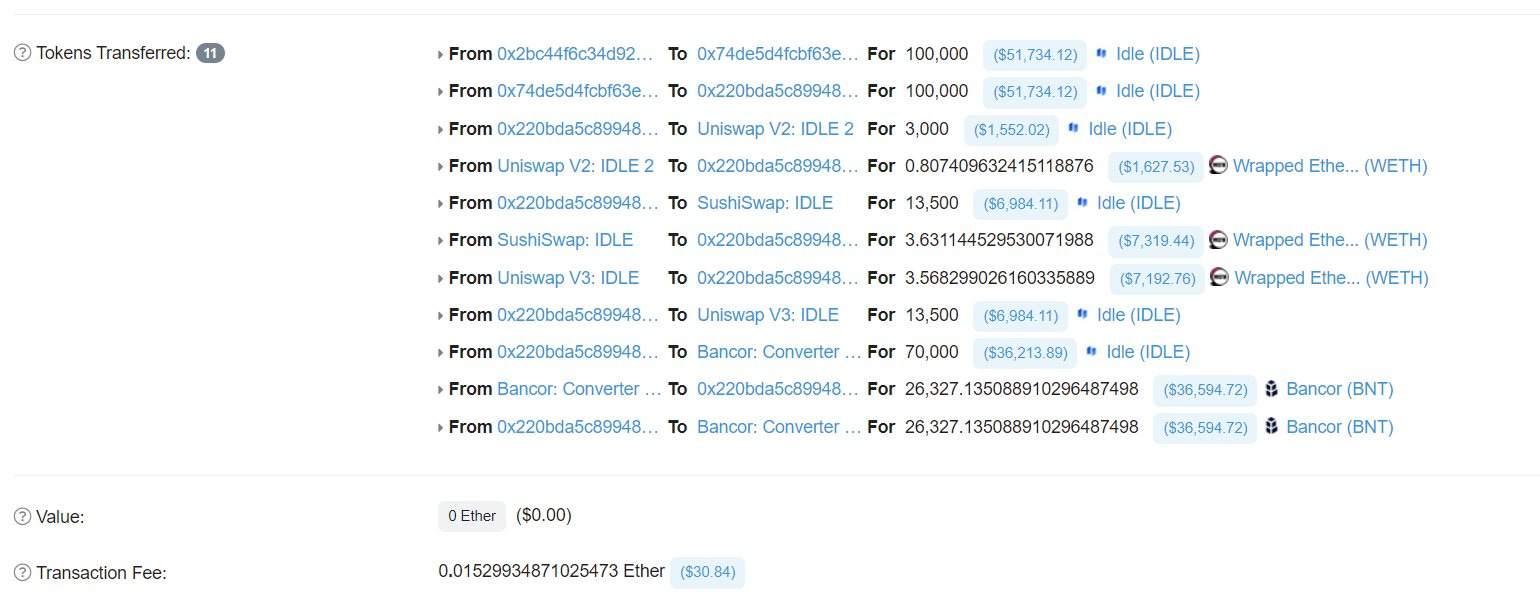This screenshot has height=610, width=1540.
Task: Open recipient address 0x74de5d4fcbf63e in first row
Action: pos(778,54)
